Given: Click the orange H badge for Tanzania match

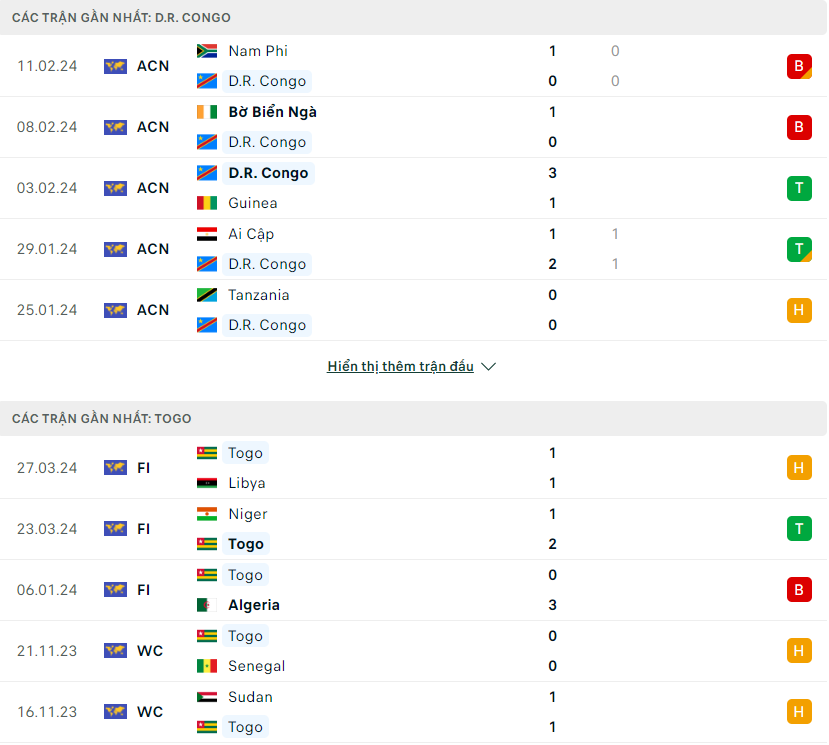Looking at the screenshot, I should pos(799,310).
